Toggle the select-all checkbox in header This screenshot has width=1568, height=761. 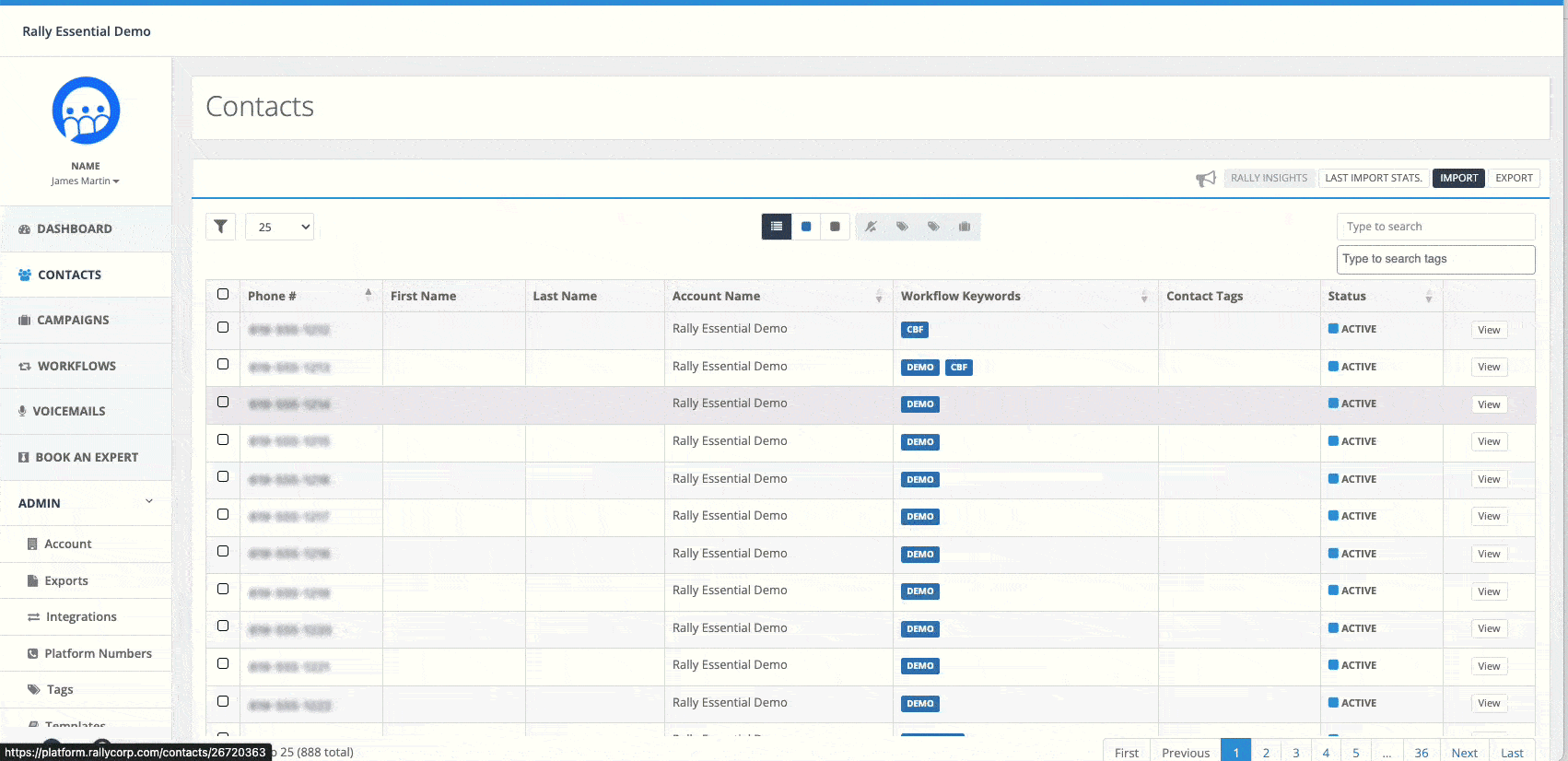[223, 295]
